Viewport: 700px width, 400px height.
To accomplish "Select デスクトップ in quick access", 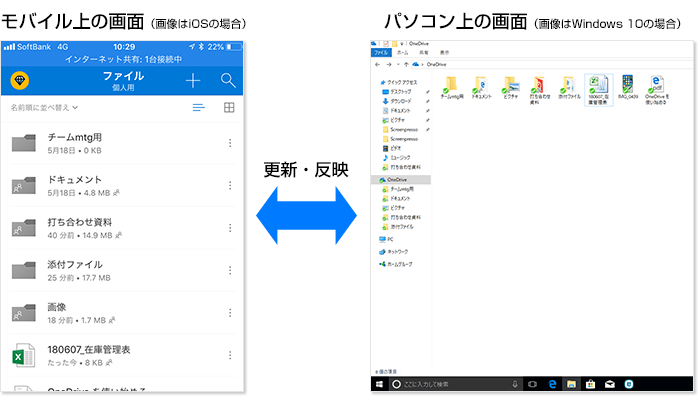I will coord(397,92).
